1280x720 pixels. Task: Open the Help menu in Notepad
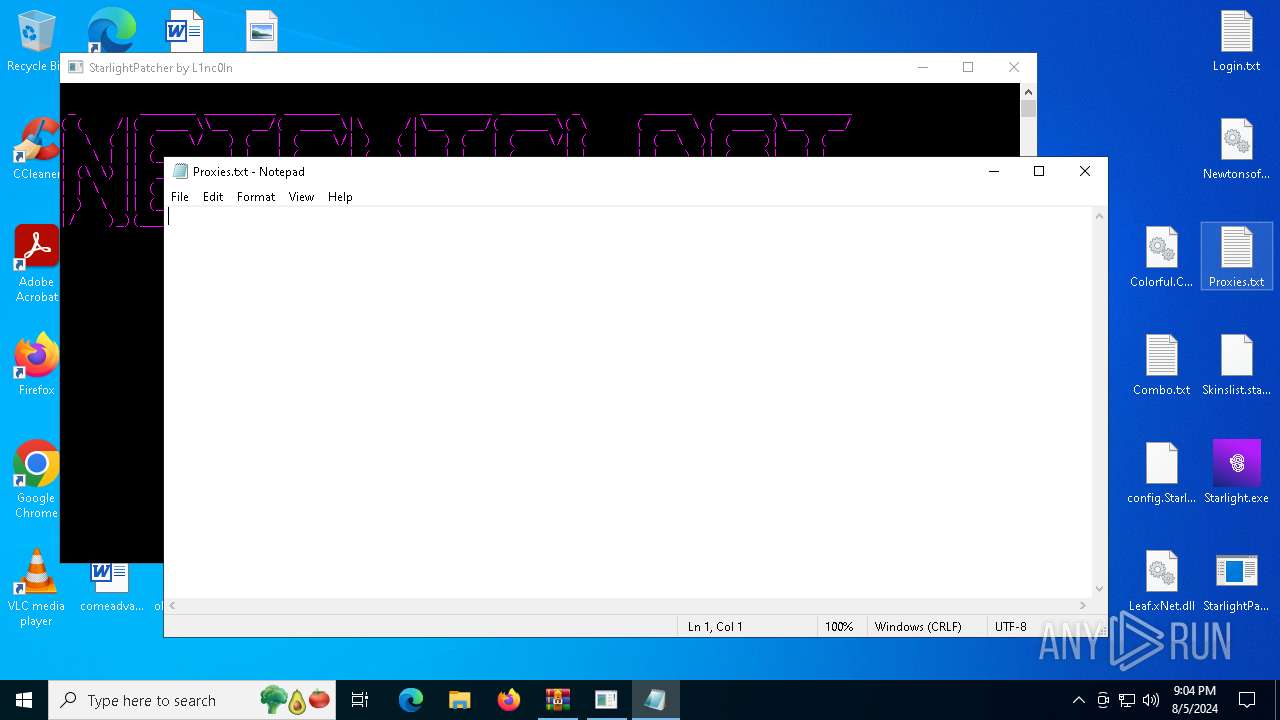[x=340, y=197]
